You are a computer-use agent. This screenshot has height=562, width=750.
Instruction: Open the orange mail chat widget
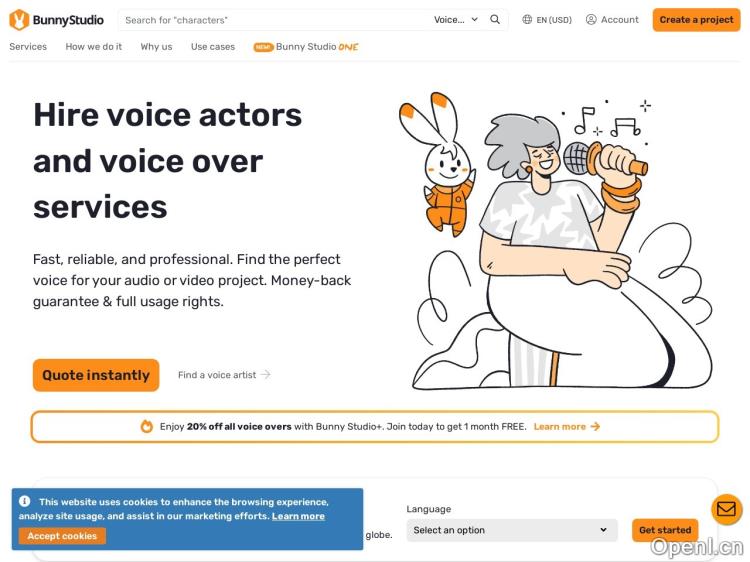point(726,509)
